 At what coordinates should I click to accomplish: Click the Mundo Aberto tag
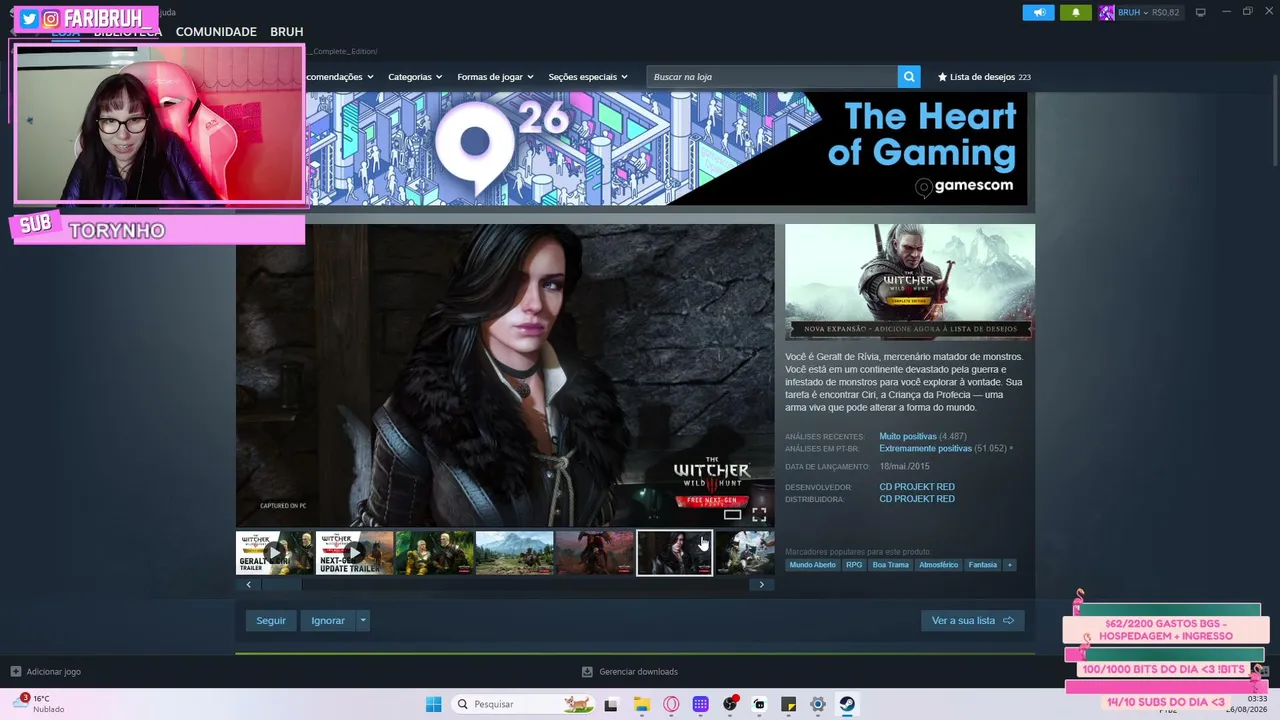click(x=813, y=565)
